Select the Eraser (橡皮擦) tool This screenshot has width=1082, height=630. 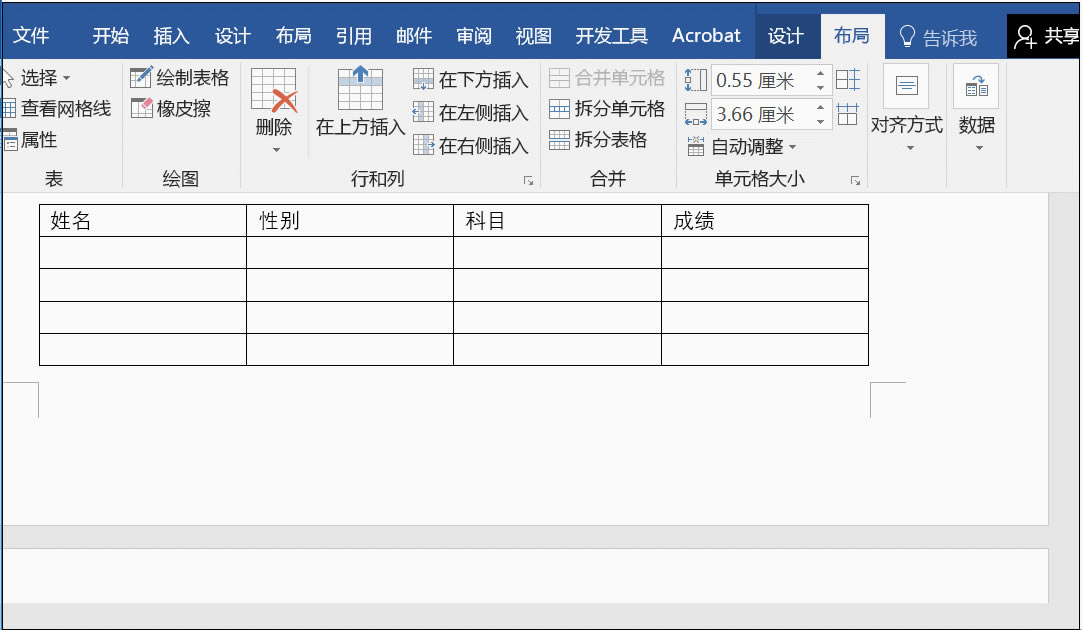[170, 108]
